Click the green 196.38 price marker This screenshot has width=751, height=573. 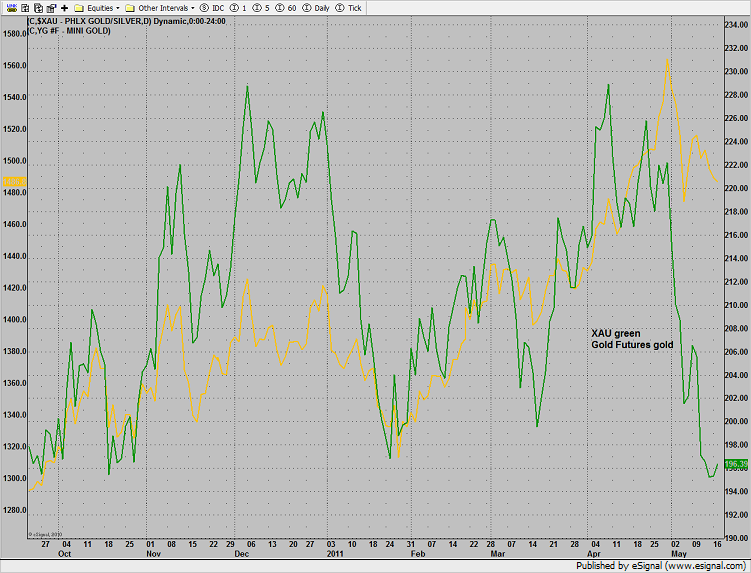(x=736, y=464)
